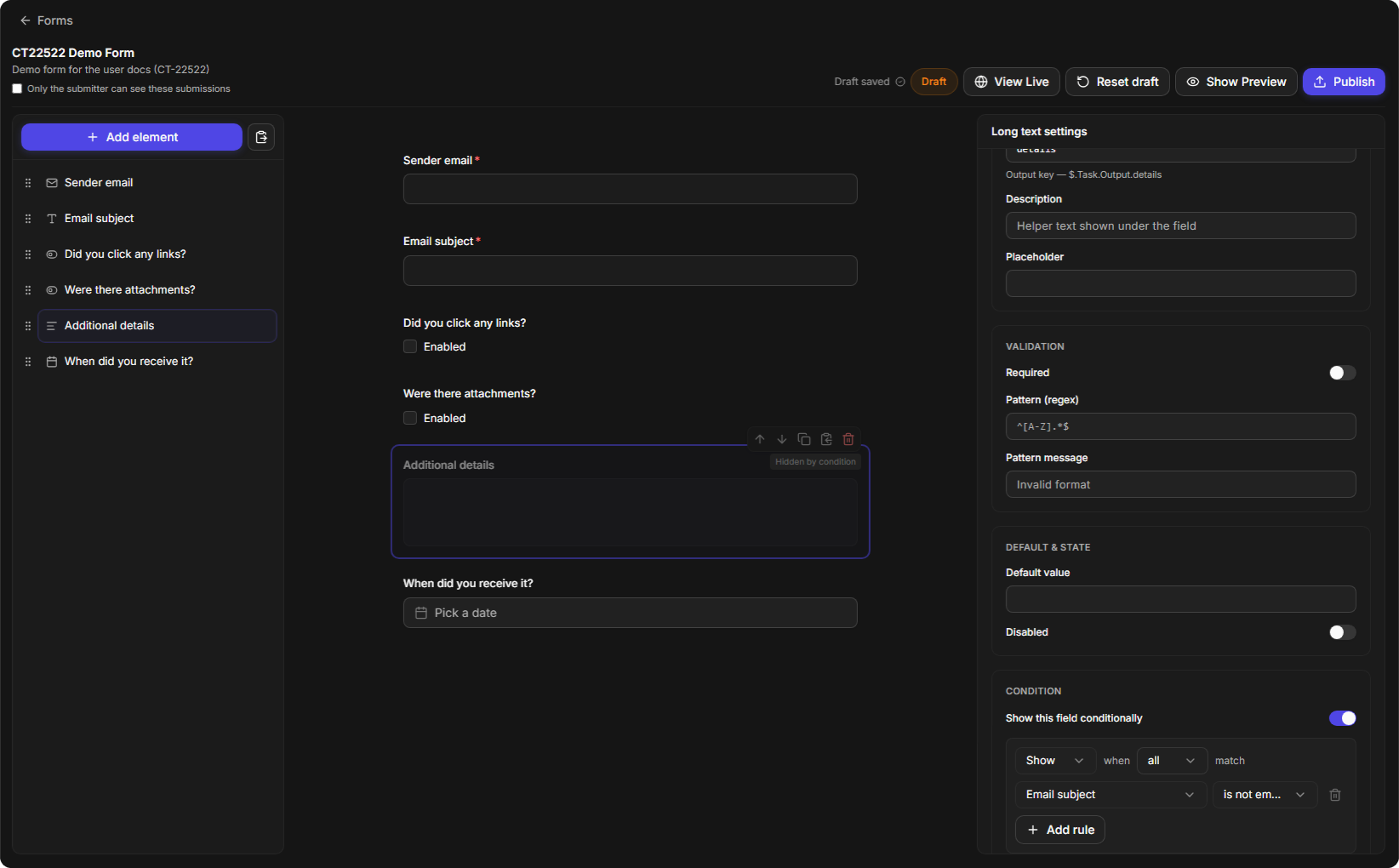The width and height of the screenshot is (1399, 868).
Task: Click paste icon beside Add element
Action: point(261,137)
